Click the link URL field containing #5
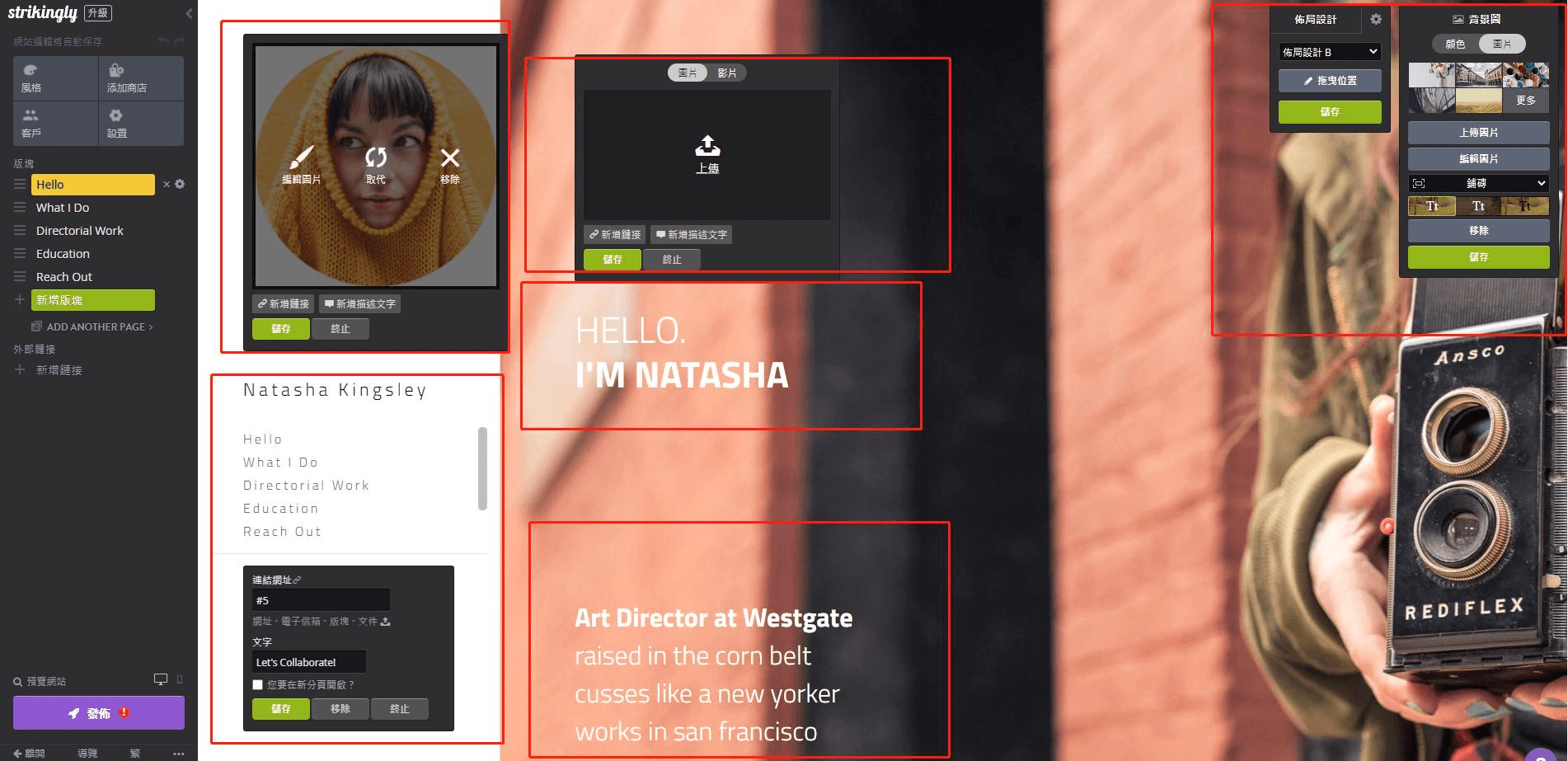This screenshot has height=761, width=1568. [321, 600]
